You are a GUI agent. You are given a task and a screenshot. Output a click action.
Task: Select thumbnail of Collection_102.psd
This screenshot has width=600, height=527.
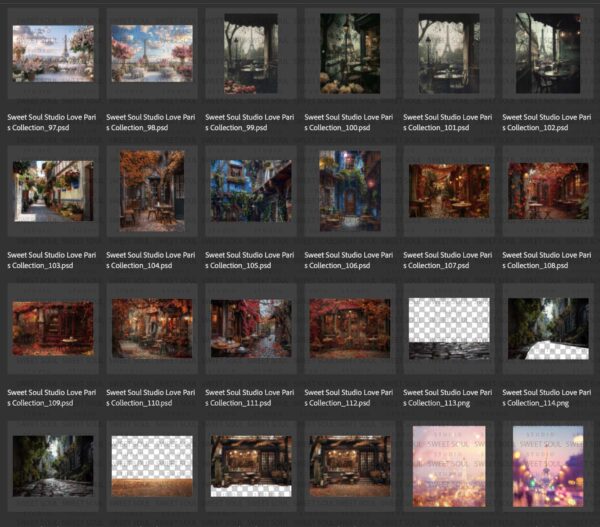[x=548, y=54]
